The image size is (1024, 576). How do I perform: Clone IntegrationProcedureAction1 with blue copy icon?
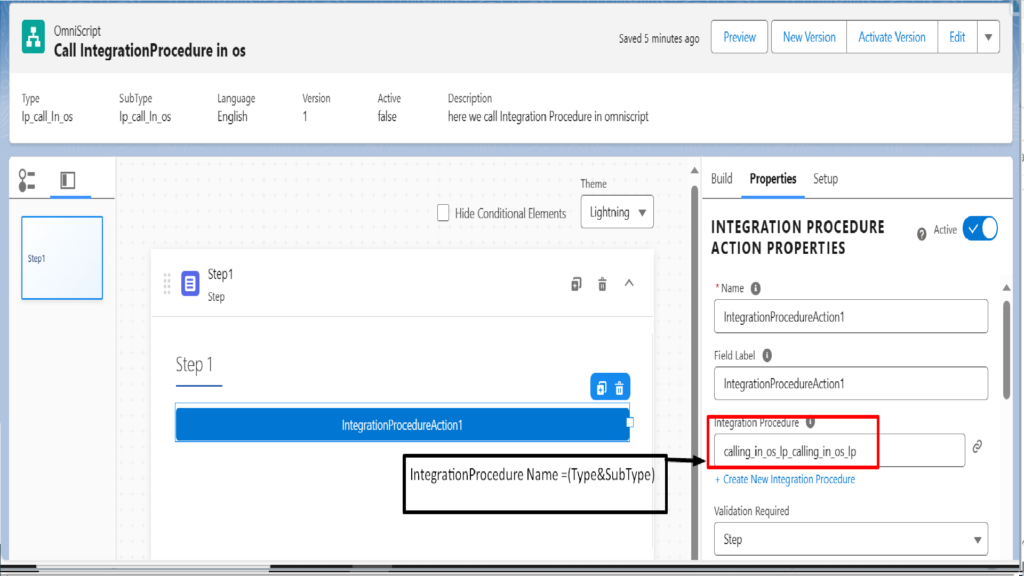[x=601, y=388]
